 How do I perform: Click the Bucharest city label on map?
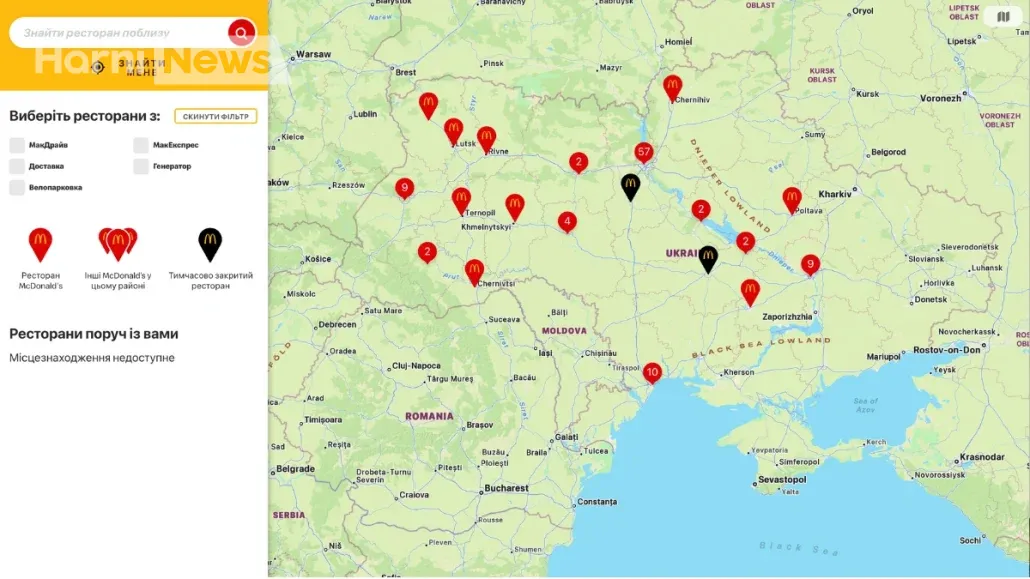click(506, 488)
